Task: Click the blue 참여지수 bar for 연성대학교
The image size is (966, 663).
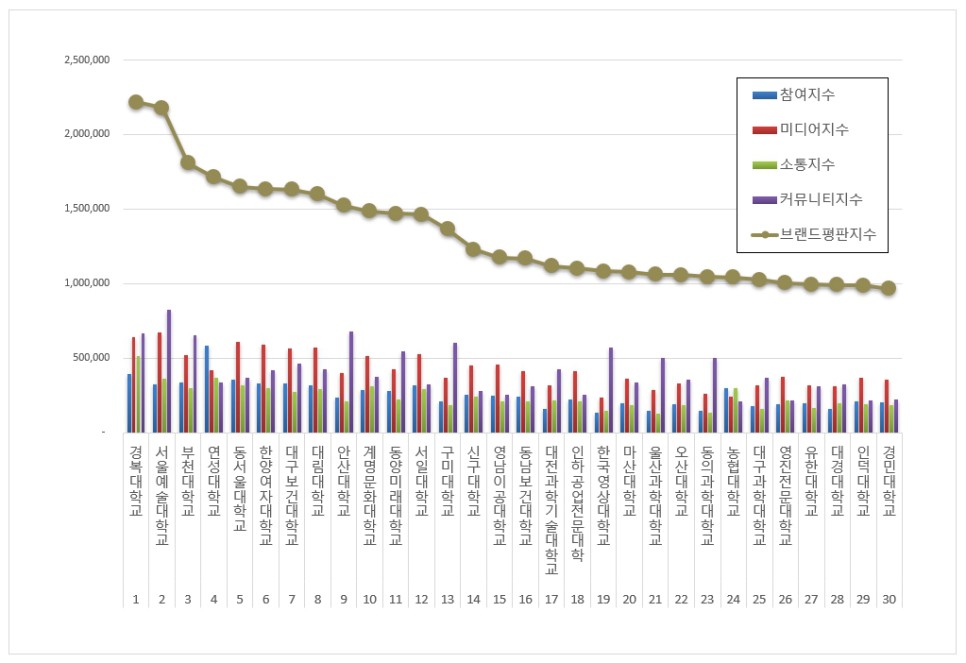Action: pyautogui.click(x=207, y=389)
